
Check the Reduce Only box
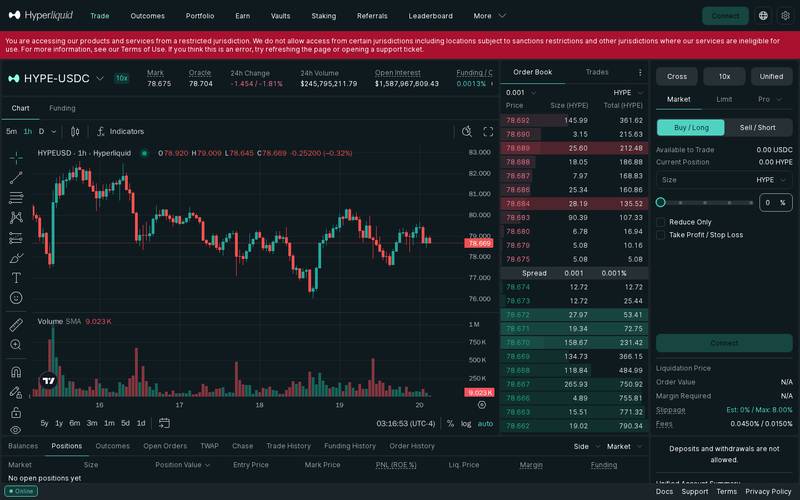tap(661, 222)
